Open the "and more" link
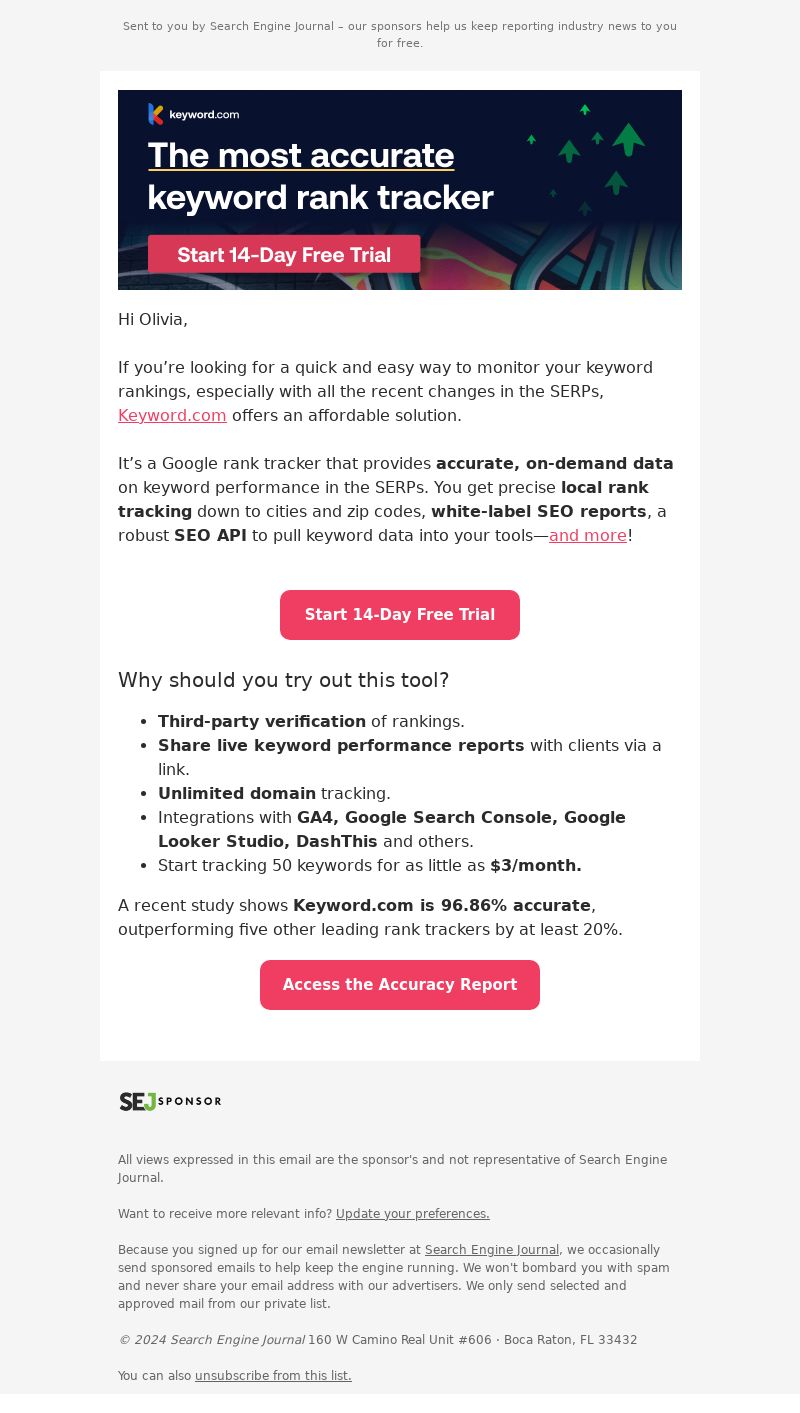 click(x=588, y=535)
